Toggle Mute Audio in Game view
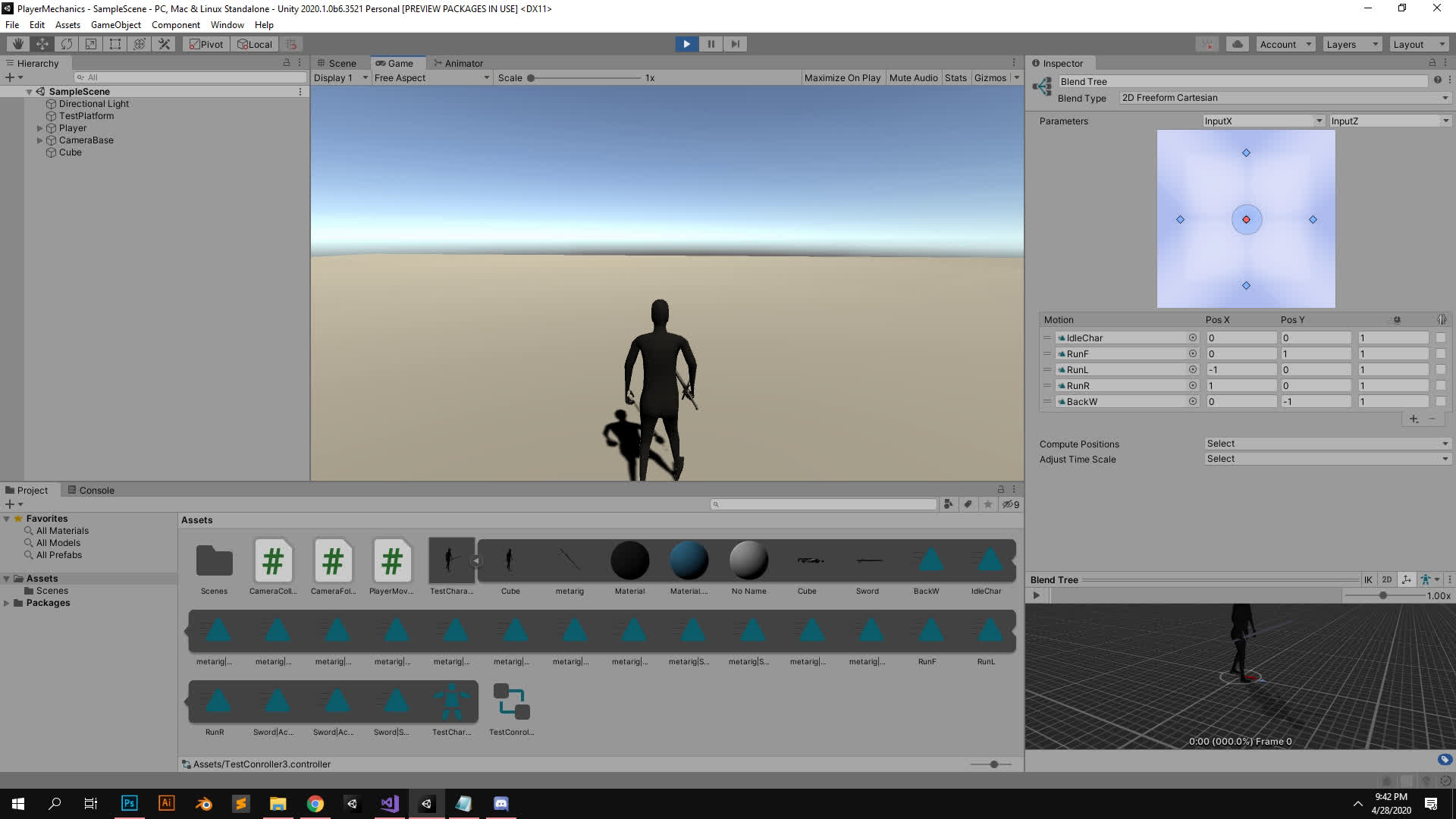 coord(913,77)
